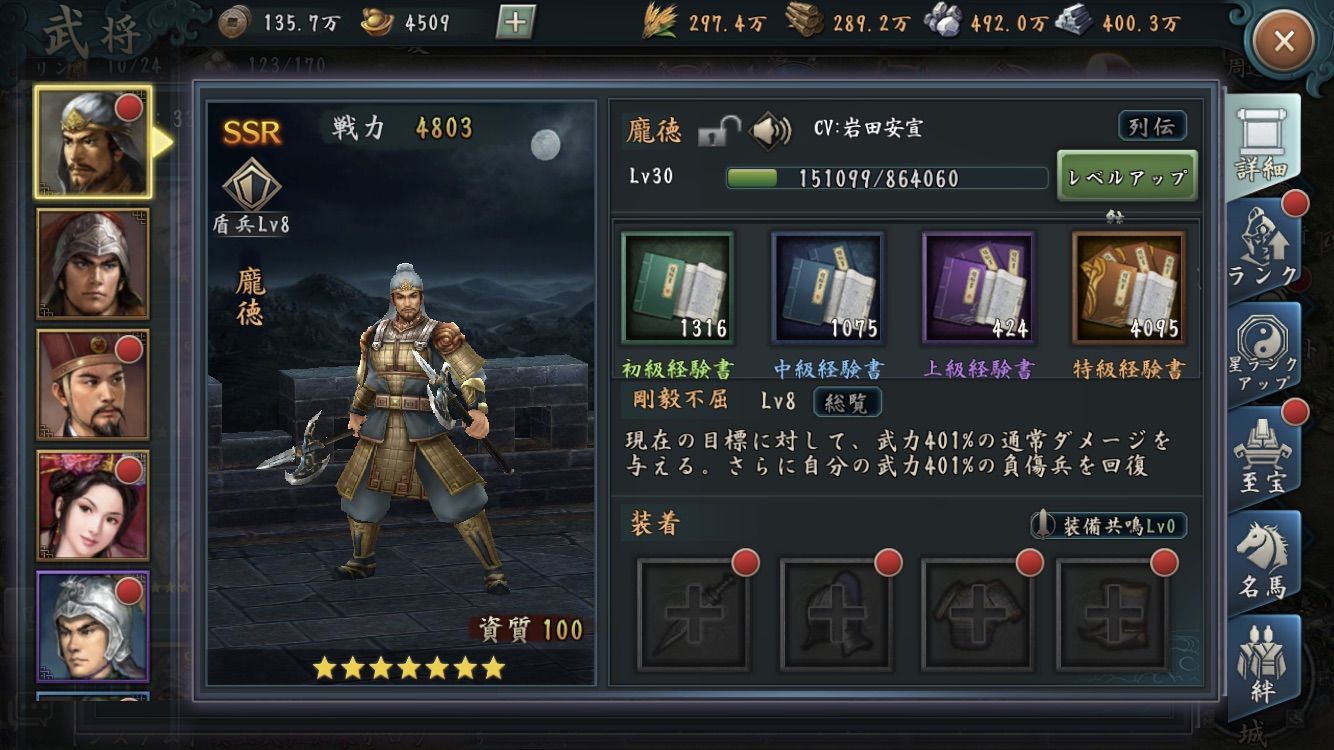Click the 装備共鳴Lv0 equipment resonance button

(1109, 525)
